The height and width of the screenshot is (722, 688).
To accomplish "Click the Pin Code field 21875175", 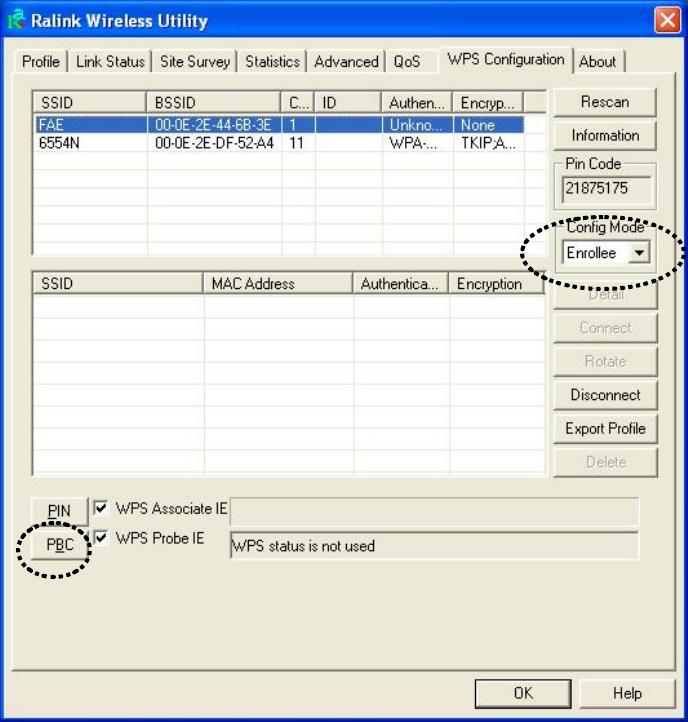I will tap(606, 189).
